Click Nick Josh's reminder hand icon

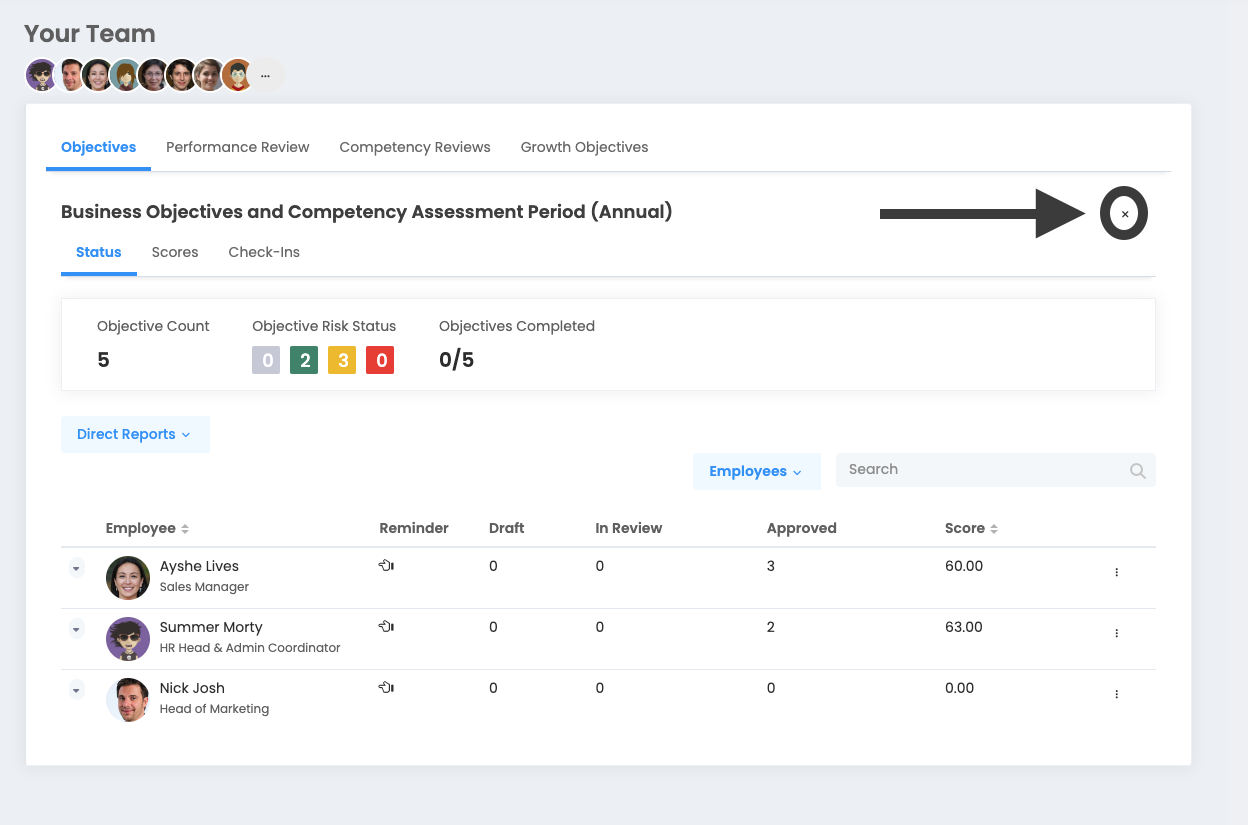(386, 688)
